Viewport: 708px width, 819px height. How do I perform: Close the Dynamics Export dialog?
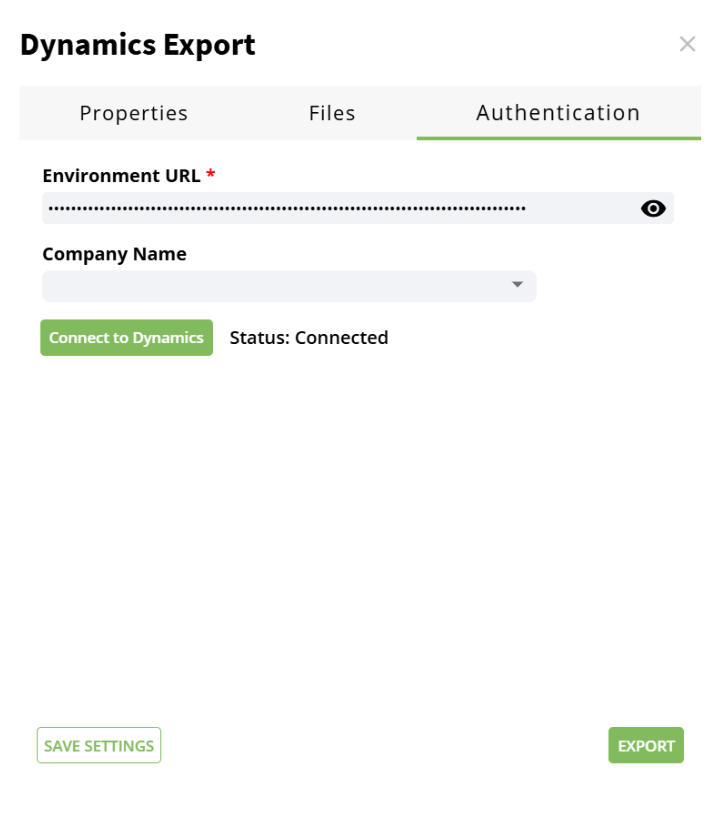point(687,44)
